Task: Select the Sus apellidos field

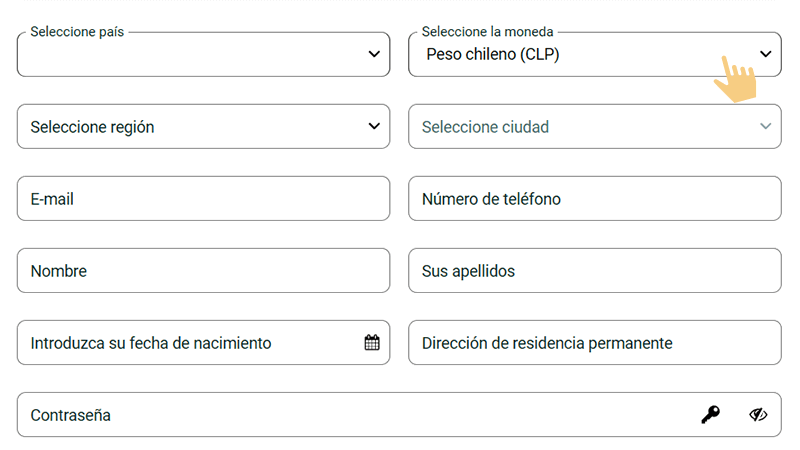Action: pyautogui.click(x=594, y=271)
